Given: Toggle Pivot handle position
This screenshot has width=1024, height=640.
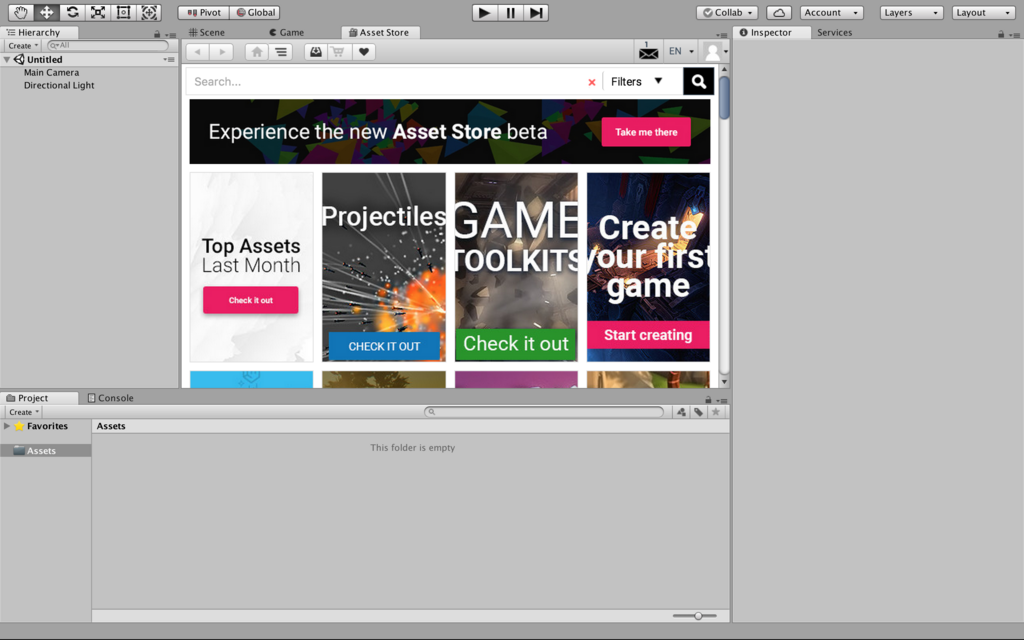Looking at the screenshot, I should 204,12.
